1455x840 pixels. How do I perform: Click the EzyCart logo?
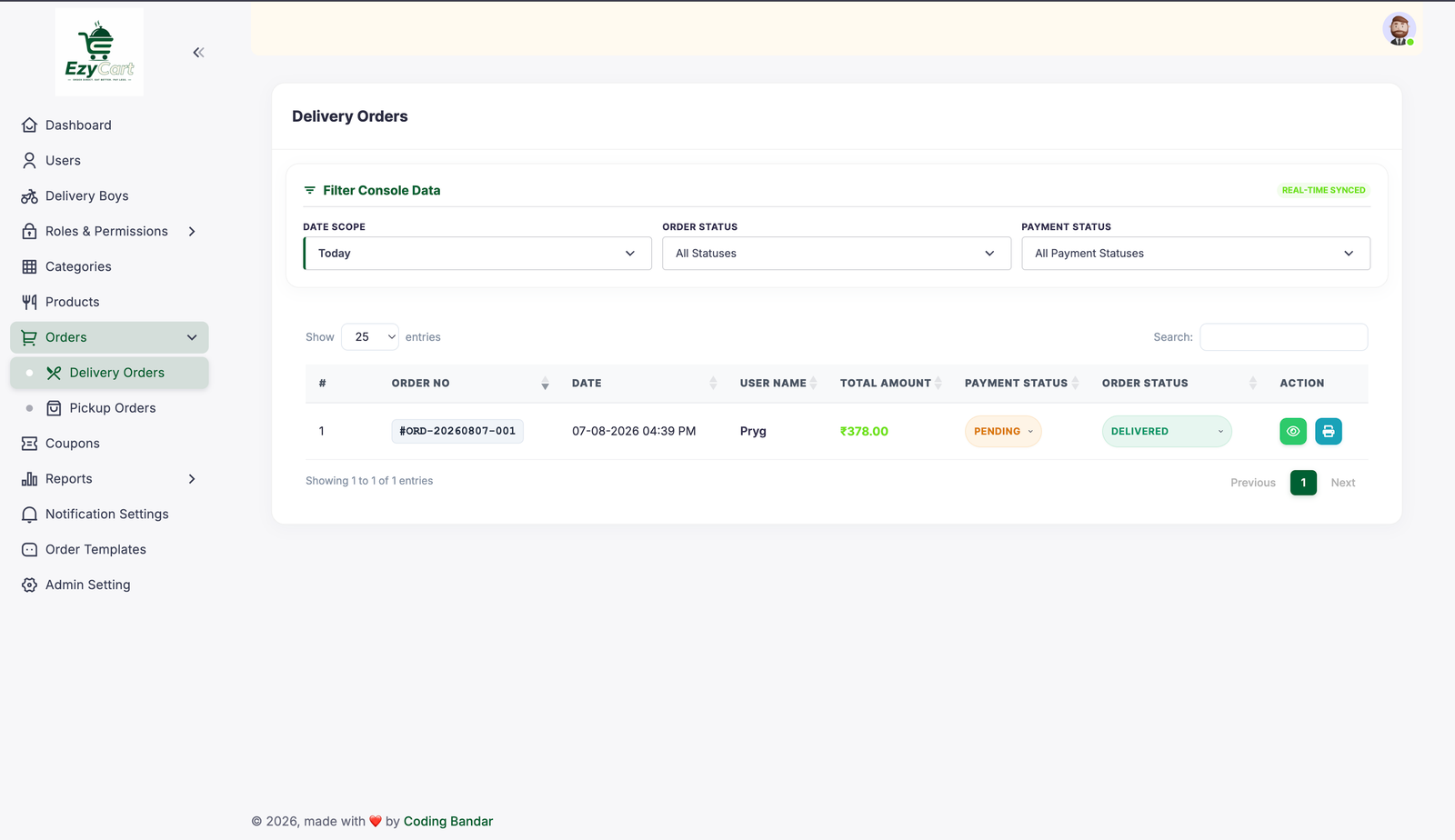pos(99,53)
